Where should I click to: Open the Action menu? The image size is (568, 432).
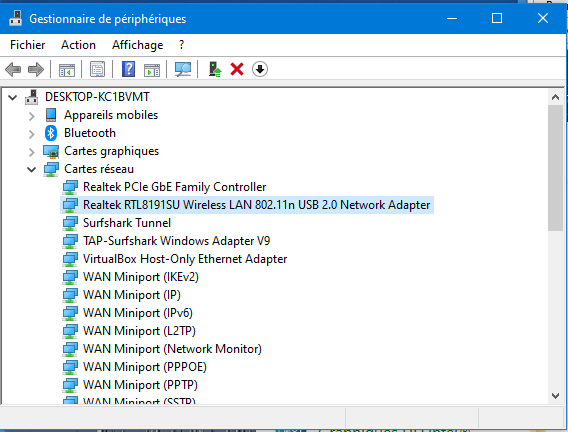tap(78, 45)
